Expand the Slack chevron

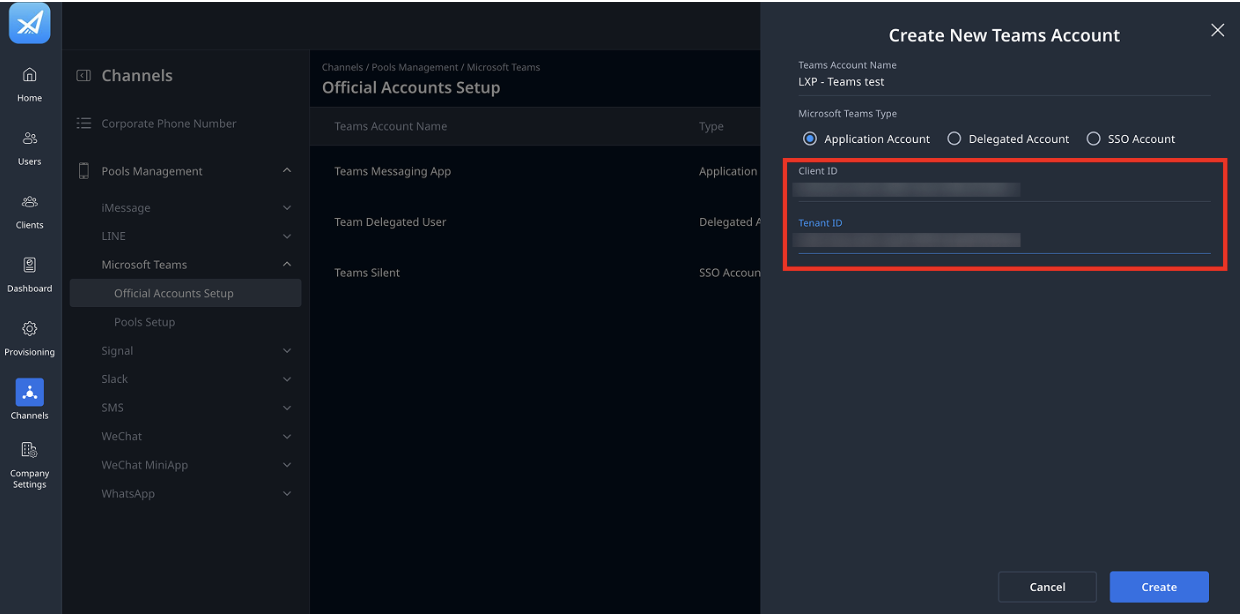(287, 379)
